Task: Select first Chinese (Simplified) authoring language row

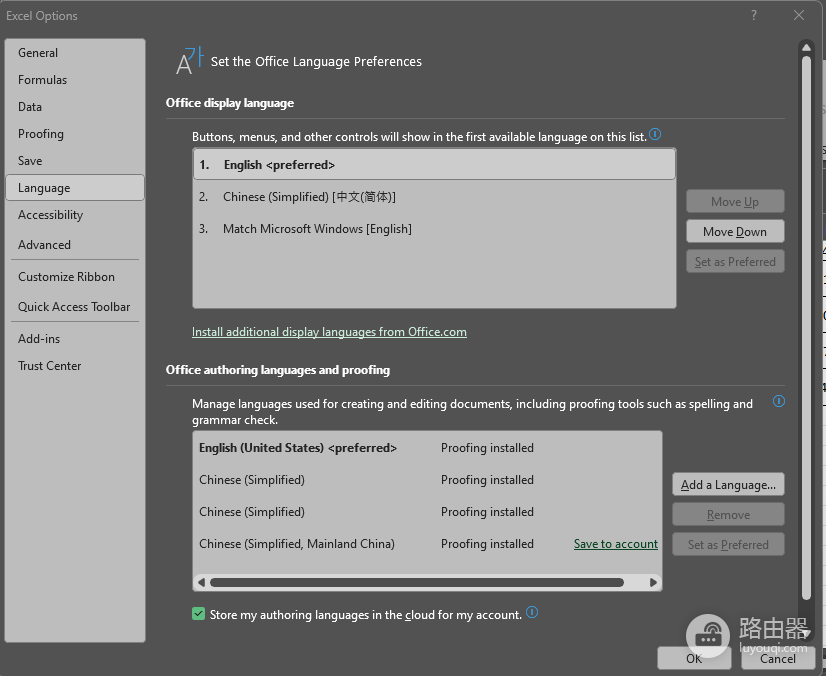Action: (427, 480)
